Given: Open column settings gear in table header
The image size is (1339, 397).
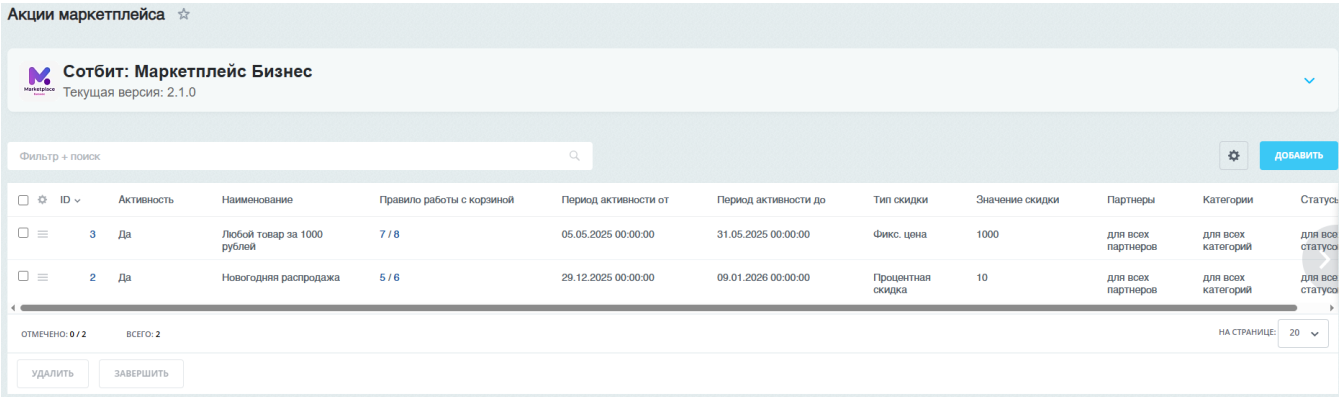Looking at the screenshot, I should click(43, 200).
